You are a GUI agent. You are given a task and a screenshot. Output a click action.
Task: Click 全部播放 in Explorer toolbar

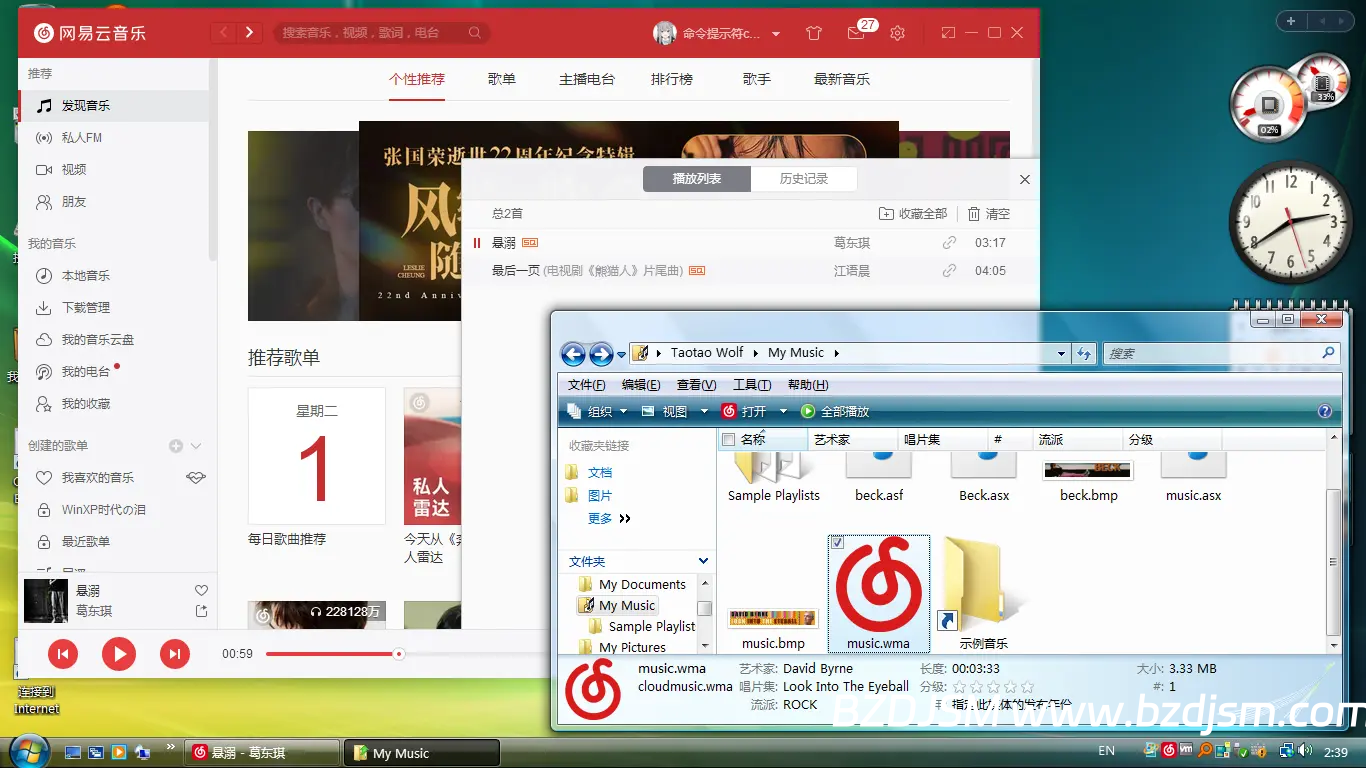pos(835,411)
